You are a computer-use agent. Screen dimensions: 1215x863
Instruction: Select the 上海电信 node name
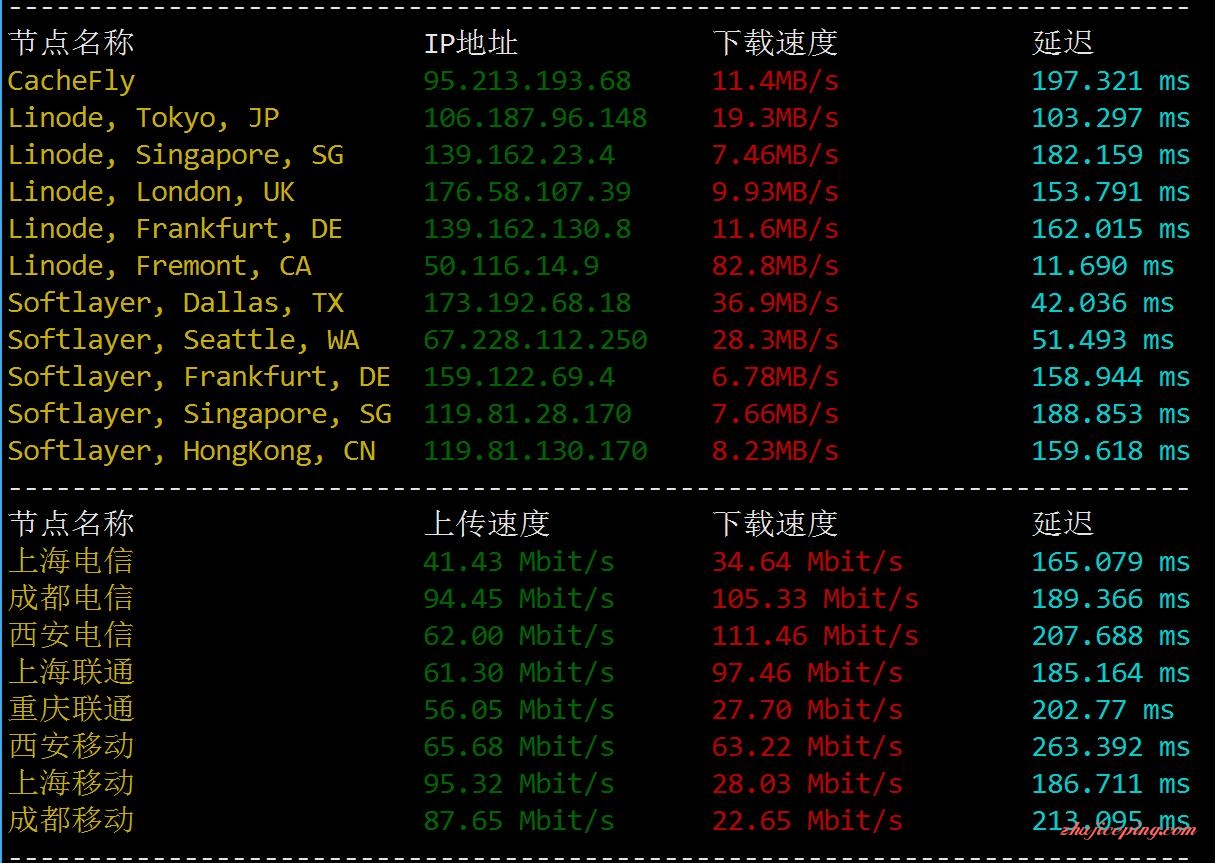coord(71,561)
